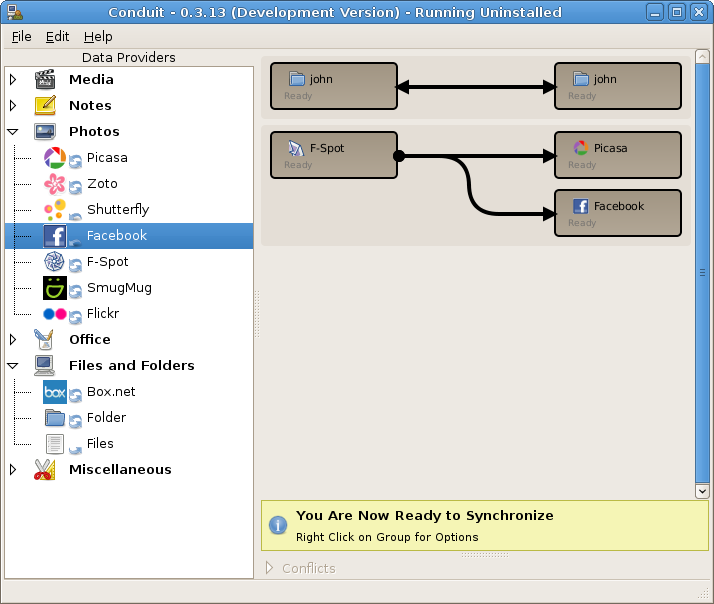
Task: Expand the Media category
Action: (x=13, y=80)
